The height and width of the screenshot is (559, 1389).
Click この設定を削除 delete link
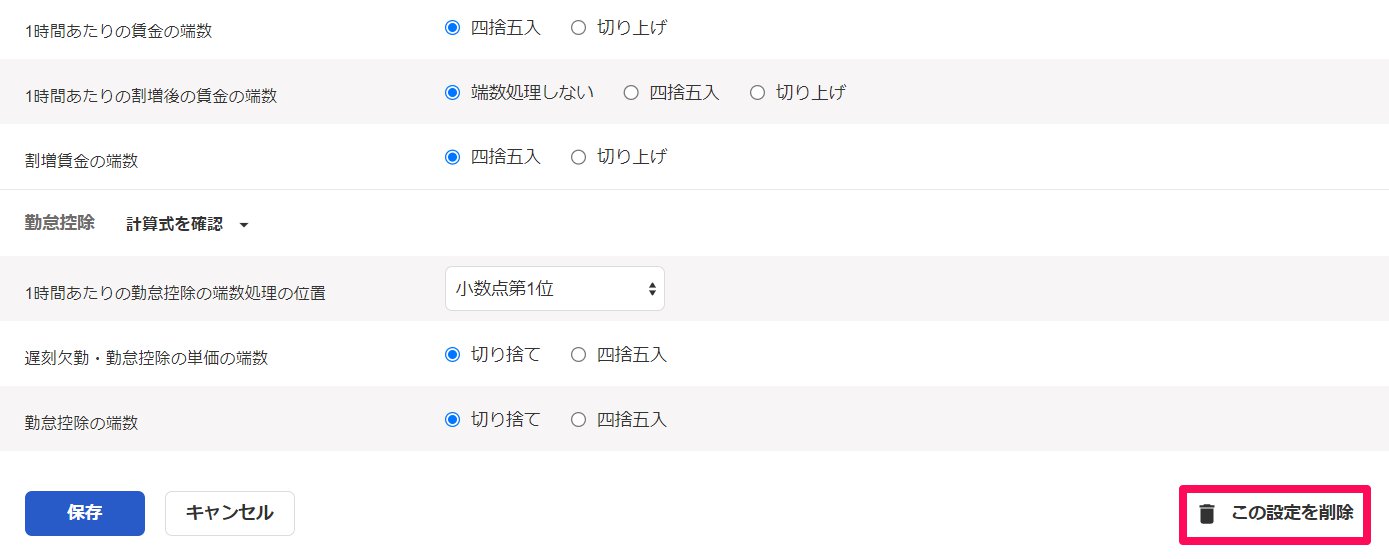click(x=1292, y=513)
